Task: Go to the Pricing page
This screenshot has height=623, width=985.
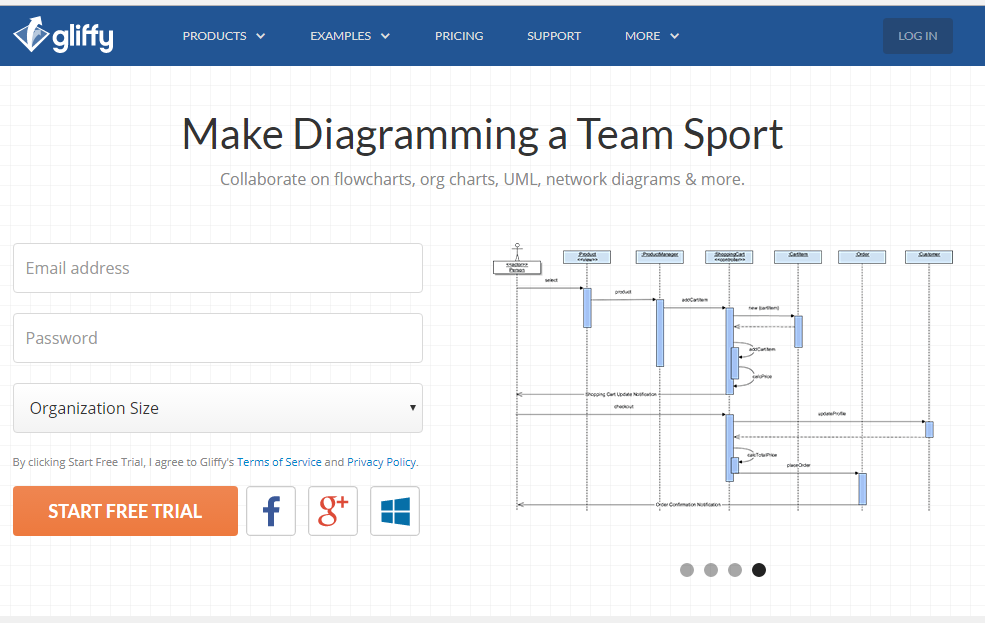Action: [x=459, y=36]
